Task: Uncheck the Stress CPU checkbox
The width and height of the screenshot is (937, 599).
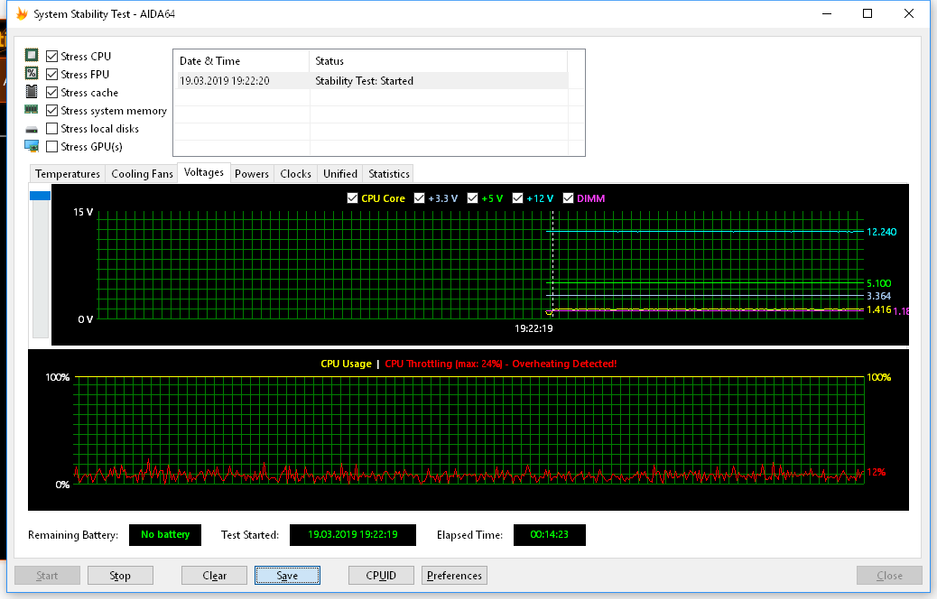Action: tap(52, 56)
